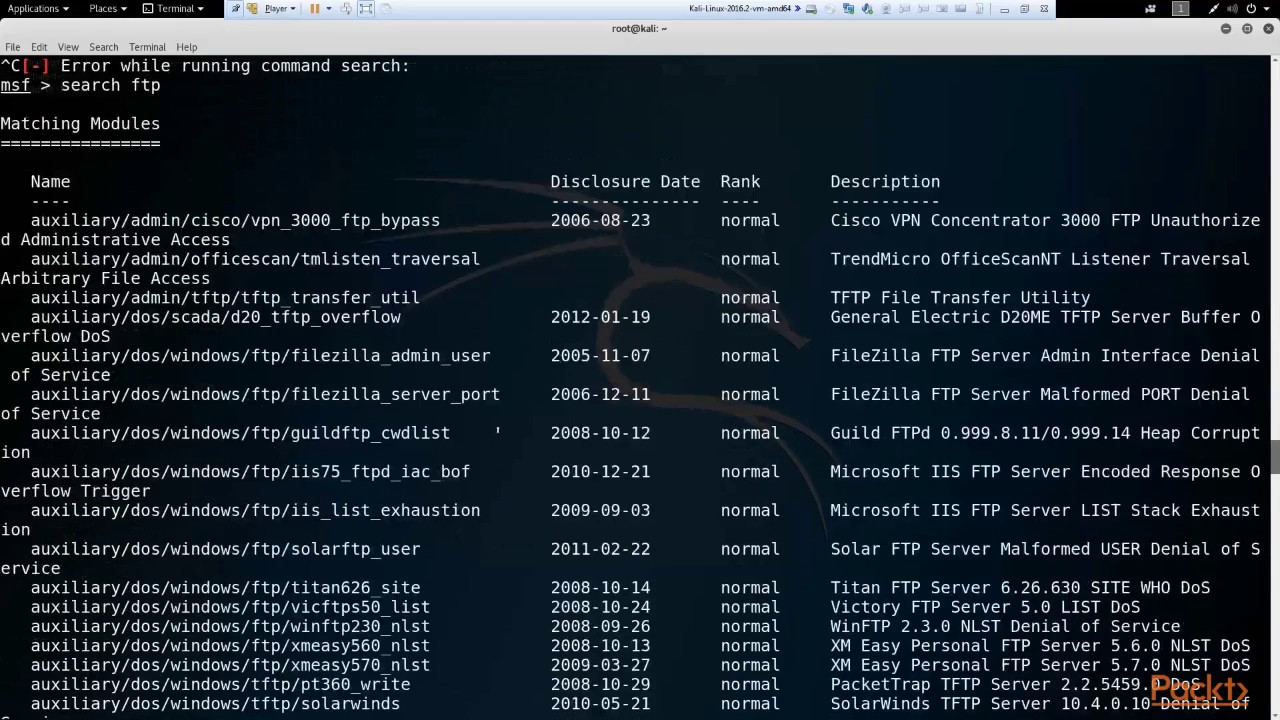The width and height of the screenshot is (1280, 720).
Task: Click 'auxiliary/admin/cisco/vpn_3000_ftp_bypass' module name
Action: pyautogui.click(x=235, y=220)
